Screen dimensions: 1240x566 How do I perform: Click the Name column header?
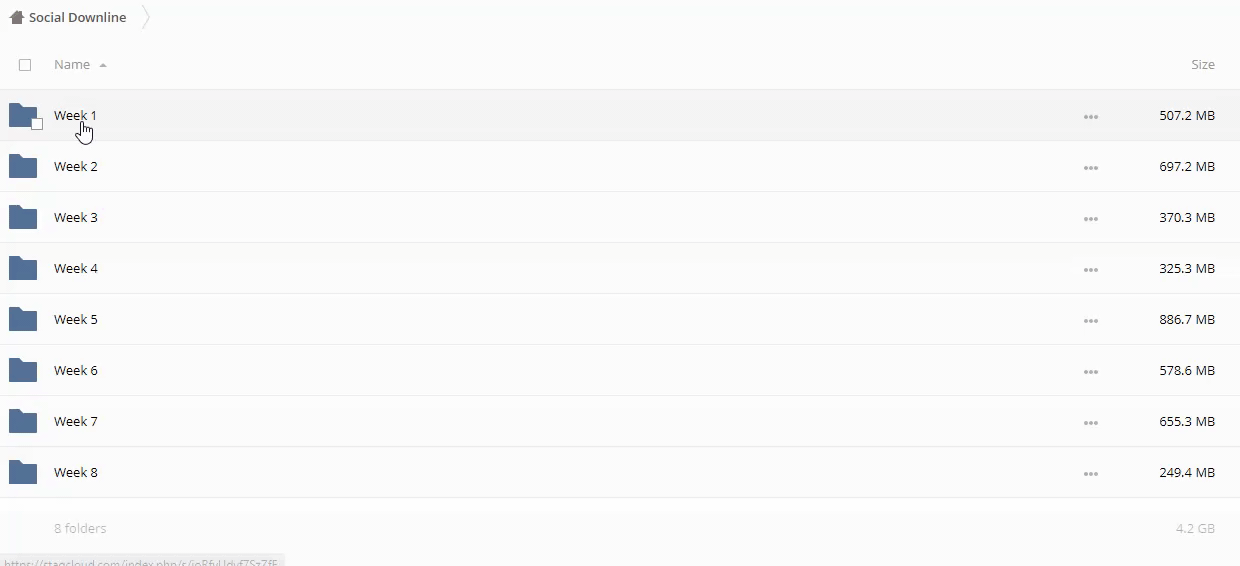(72, 64)
